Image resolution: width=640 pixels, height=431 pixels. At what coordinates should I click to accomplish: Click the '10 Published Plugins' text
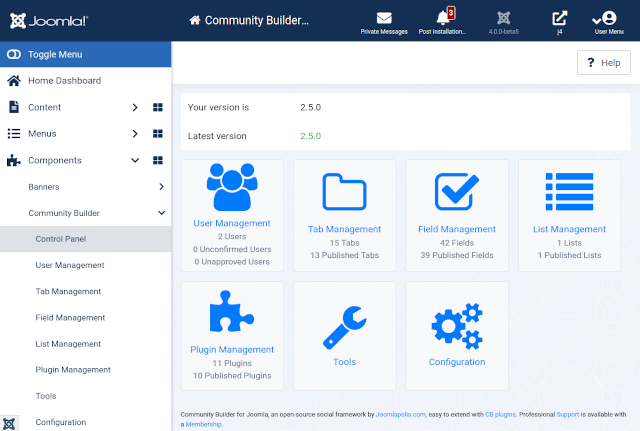tap(232, 375)
